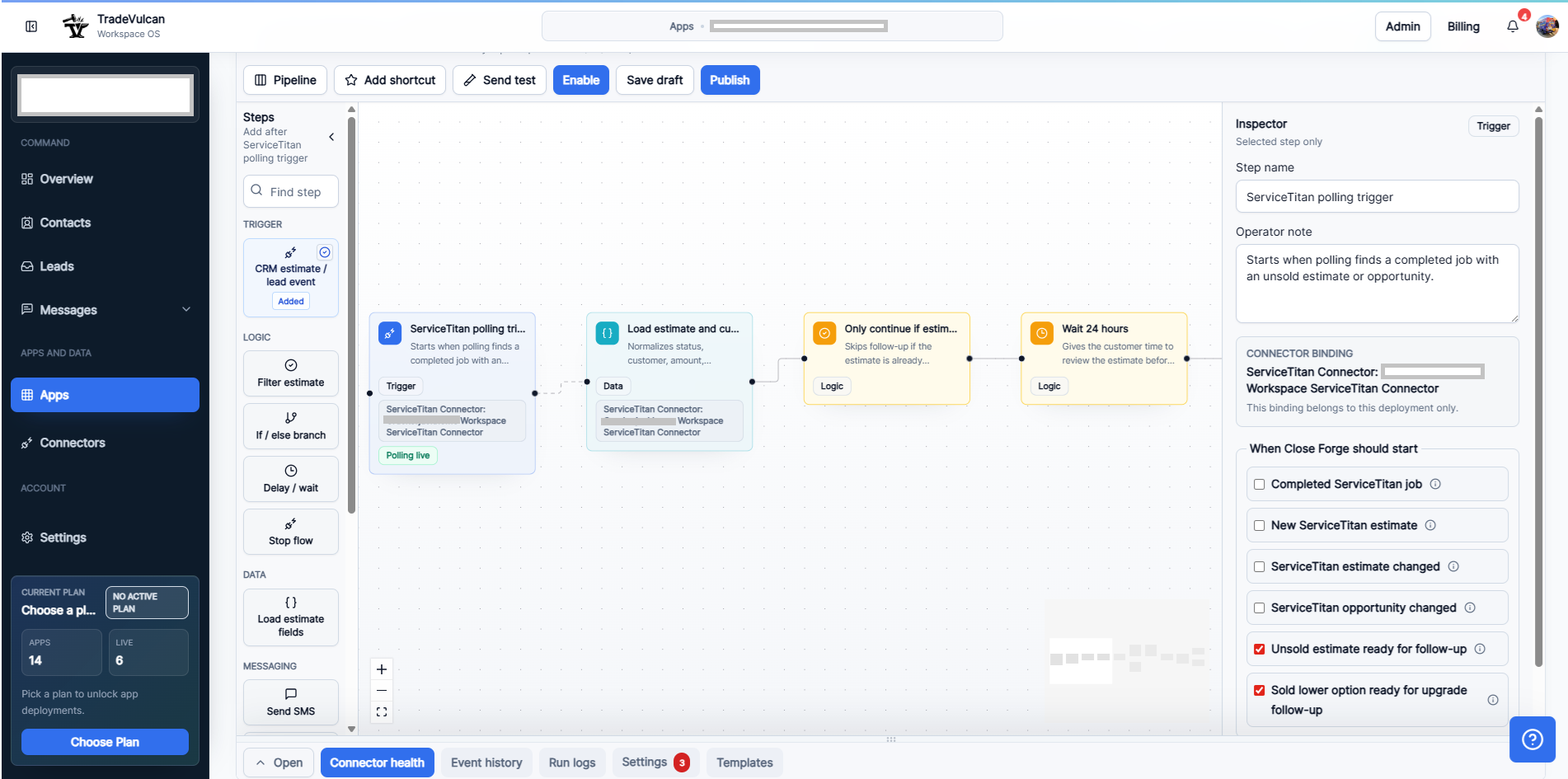The height and width of the screenshot is (779, 1568).
Task: Open Billing link
Action: point(1463,26)
